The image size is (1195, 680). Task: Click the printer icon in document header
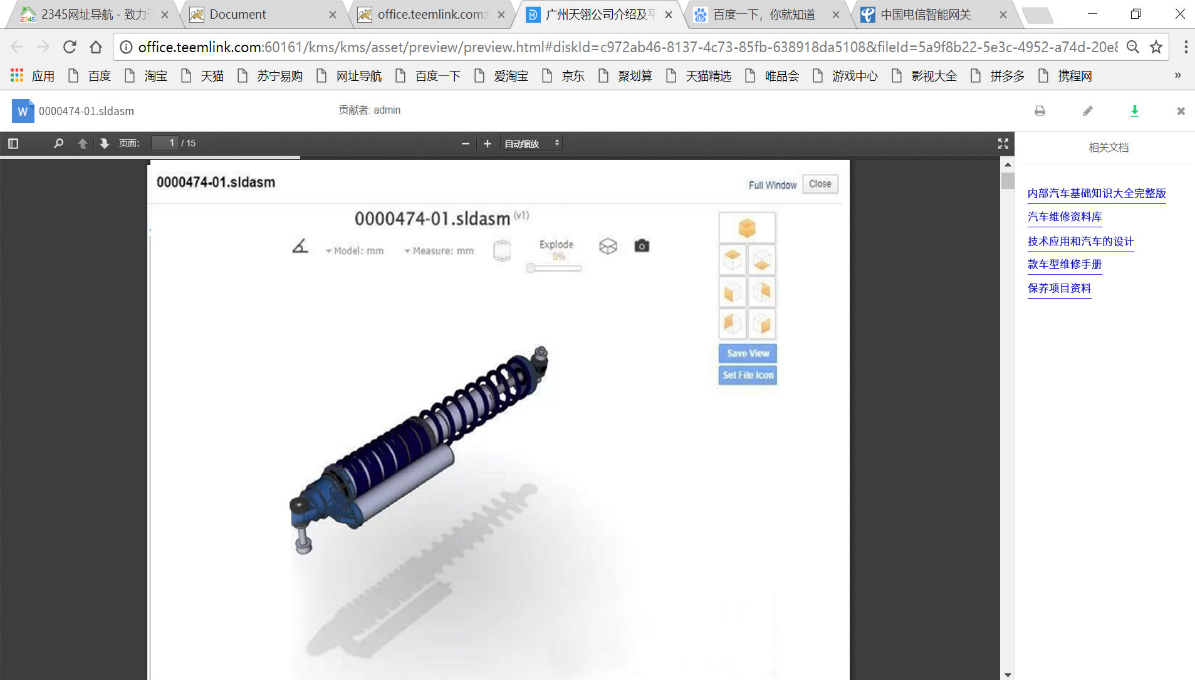click(x=1040, y=111)
